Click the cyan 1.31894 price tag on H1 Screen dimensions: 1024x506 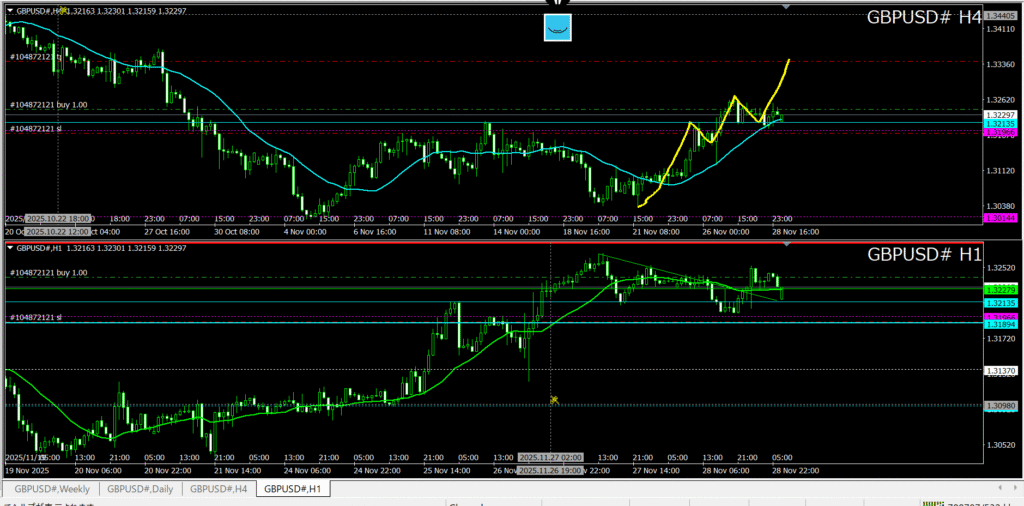pyautogui.click(x=1000, y=324)
